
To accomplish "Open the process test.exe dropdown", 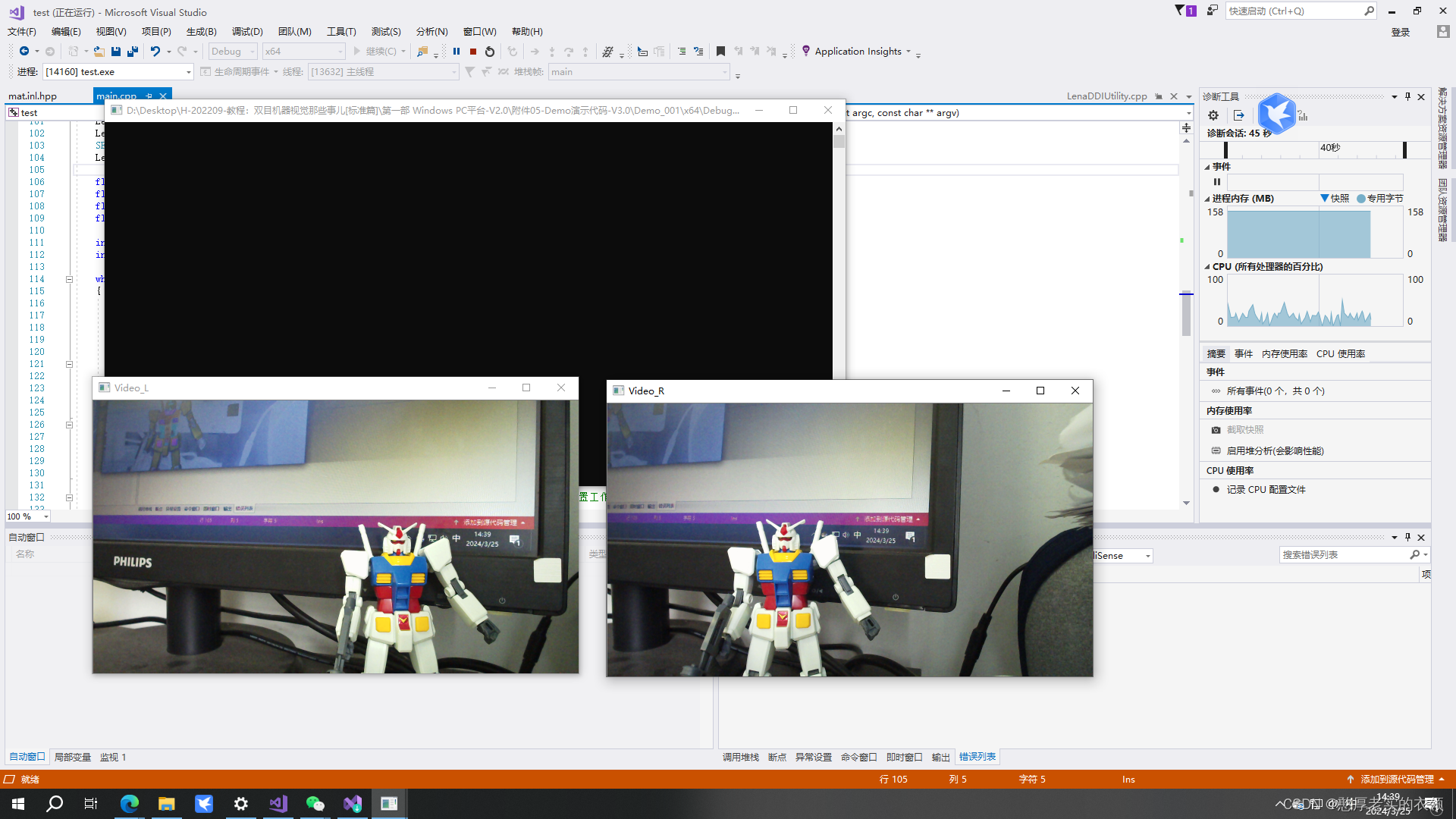I will point(189,72).
